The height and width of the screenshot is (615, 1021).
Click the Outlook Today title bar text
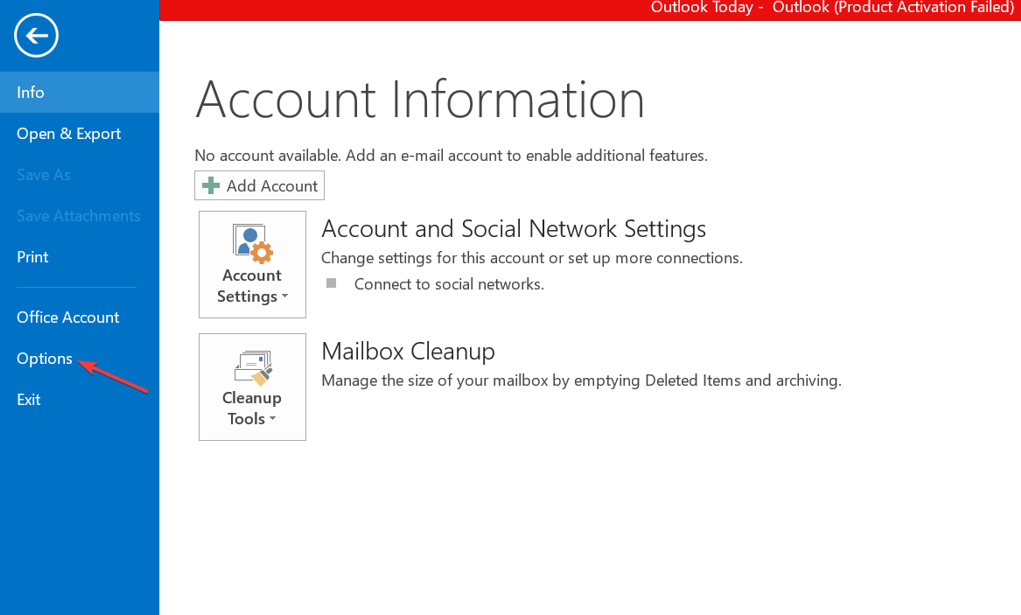click(x=832, y=8)
